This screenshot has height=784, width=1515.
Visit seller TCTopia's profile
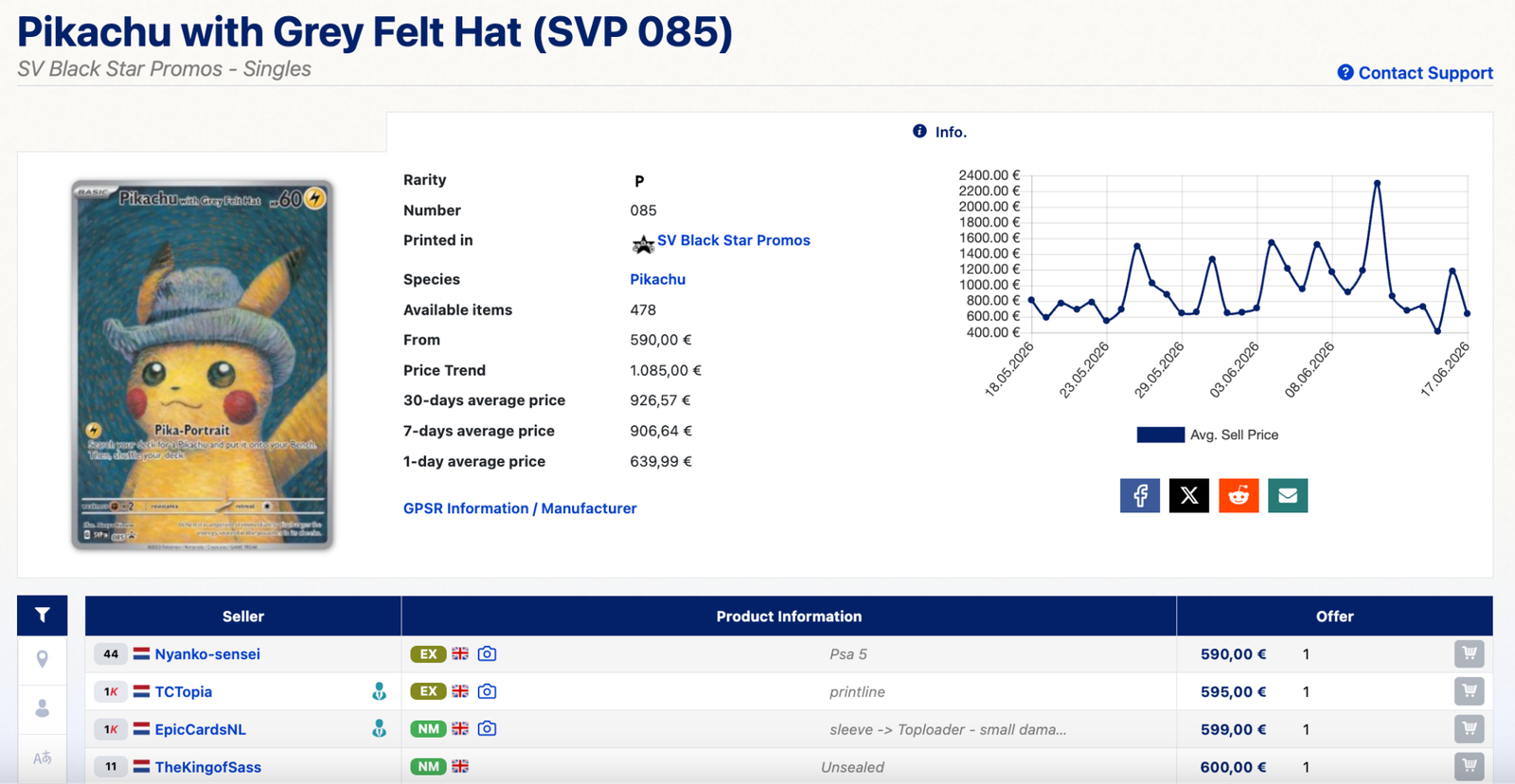pyautogui.click(x=184, y=692)
